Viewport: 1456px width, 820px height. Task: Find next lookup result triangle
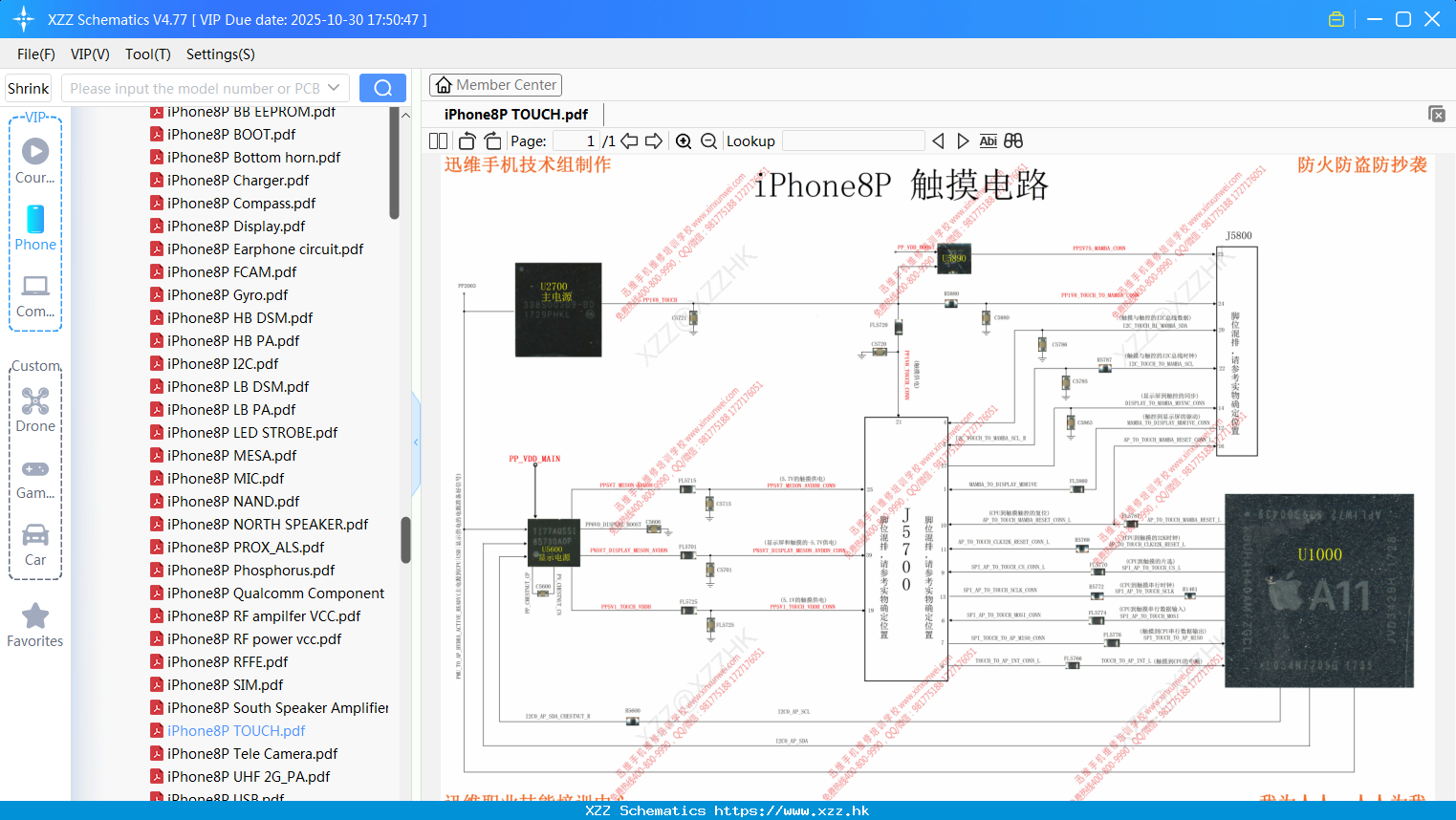pos(963,140)
